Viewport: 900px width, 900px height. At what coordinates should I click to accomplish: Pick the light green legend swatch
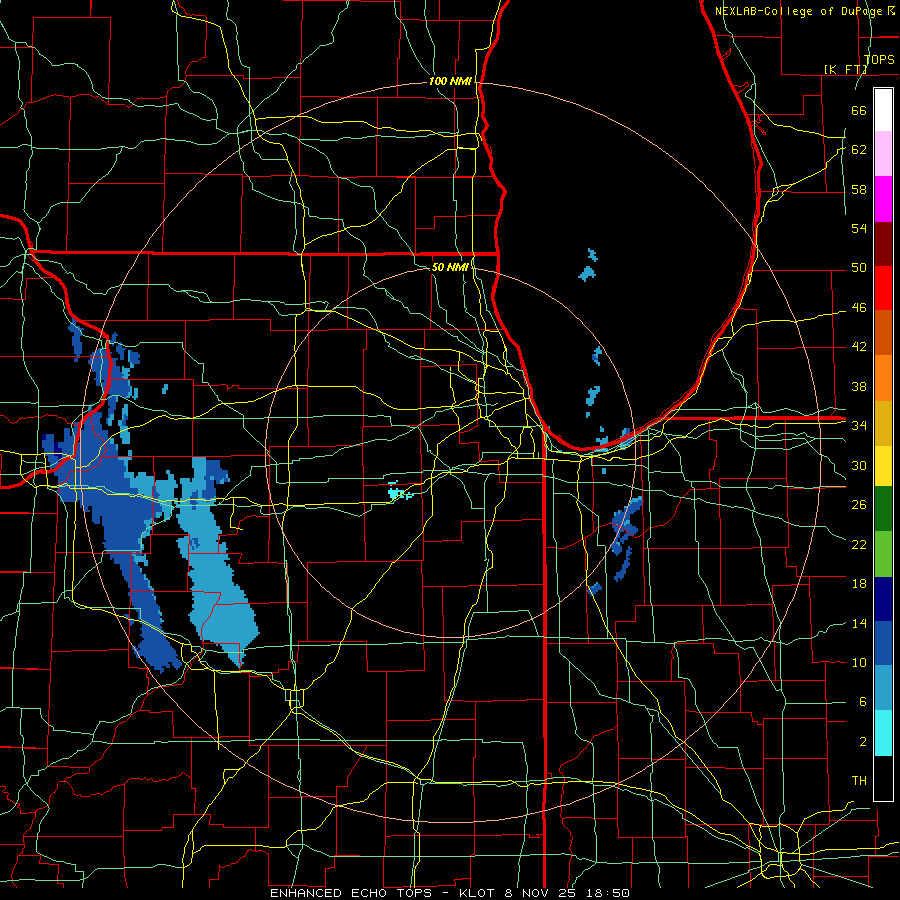tap(883, 554)
